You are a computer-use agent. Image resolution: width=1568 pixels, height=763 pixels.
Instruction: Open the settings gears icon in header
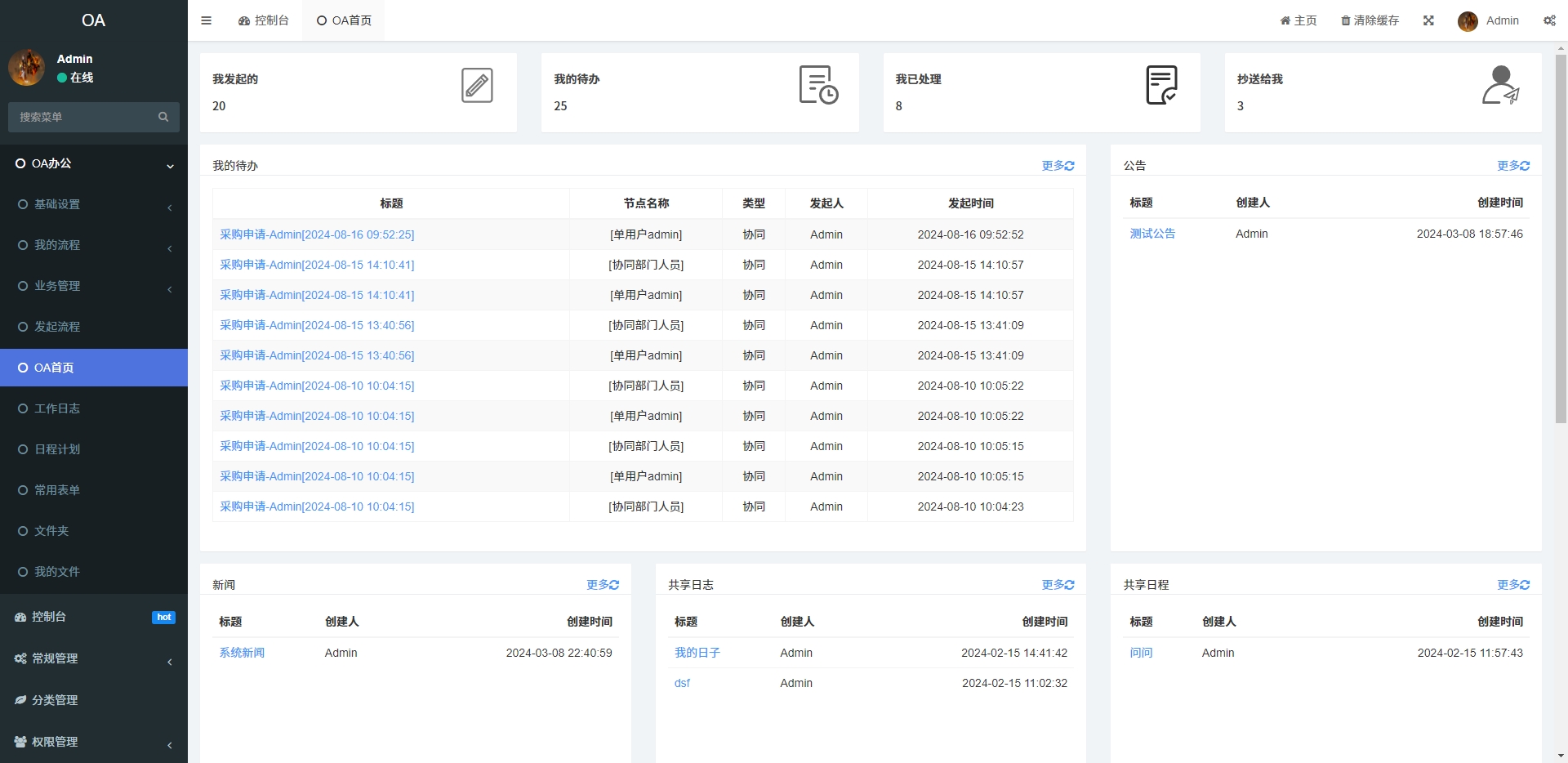click(x=1549, y=20)
